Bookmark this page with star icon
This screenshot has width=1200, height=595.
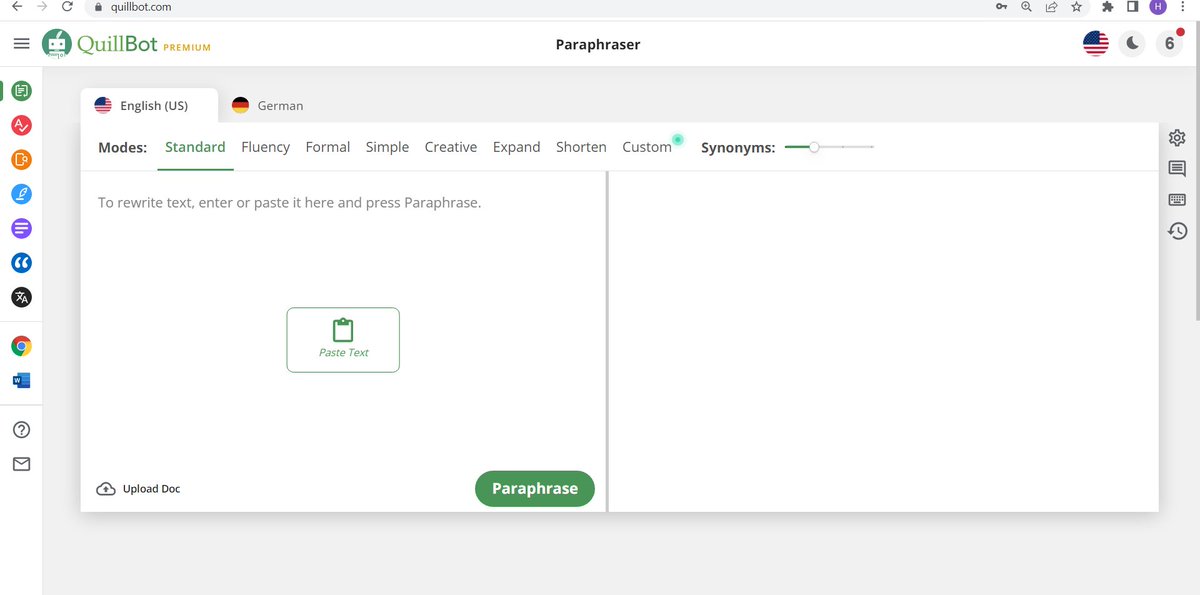[x=1076, y=7]
